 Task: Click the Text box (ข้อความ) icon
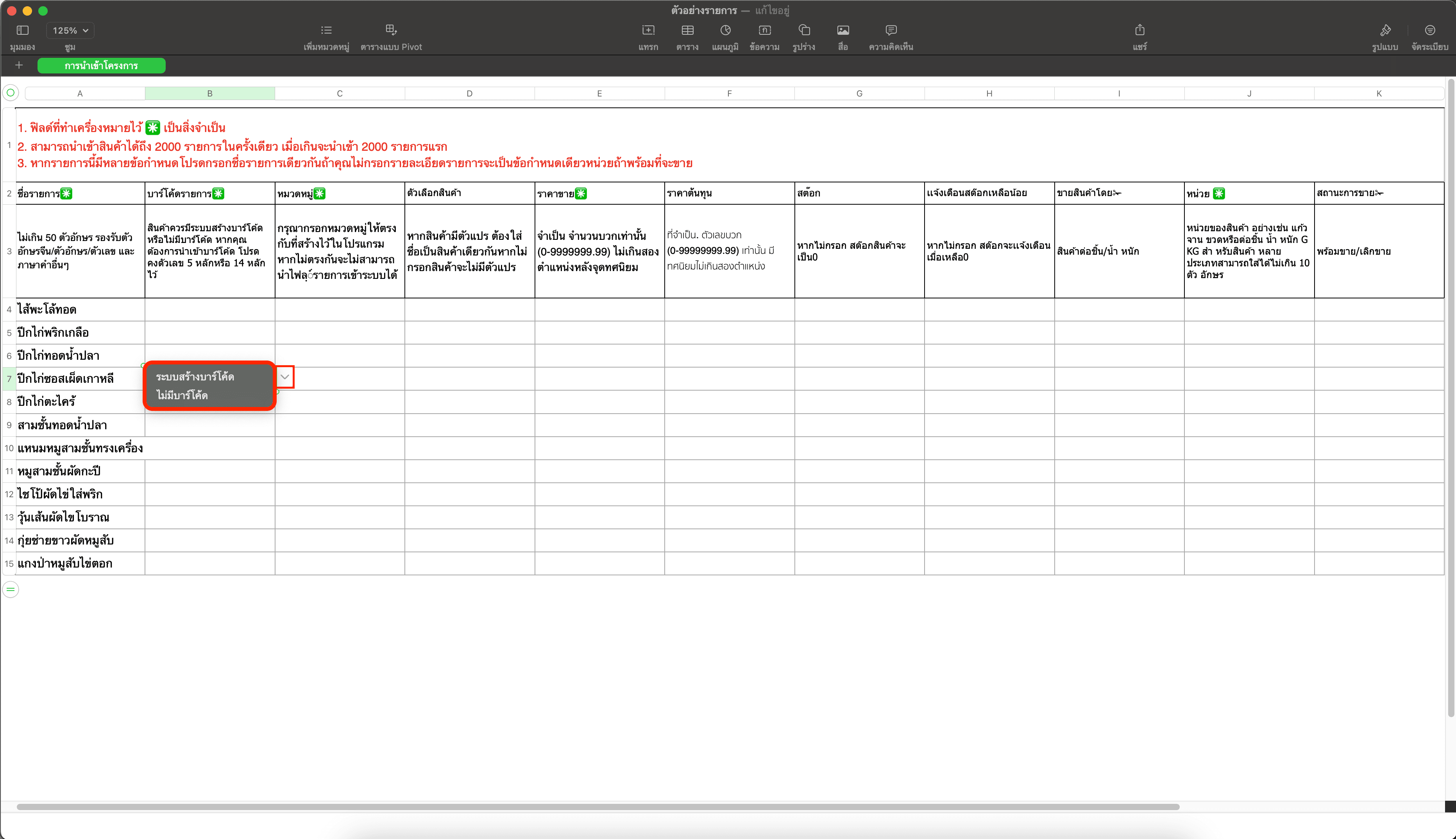(764, 30)
